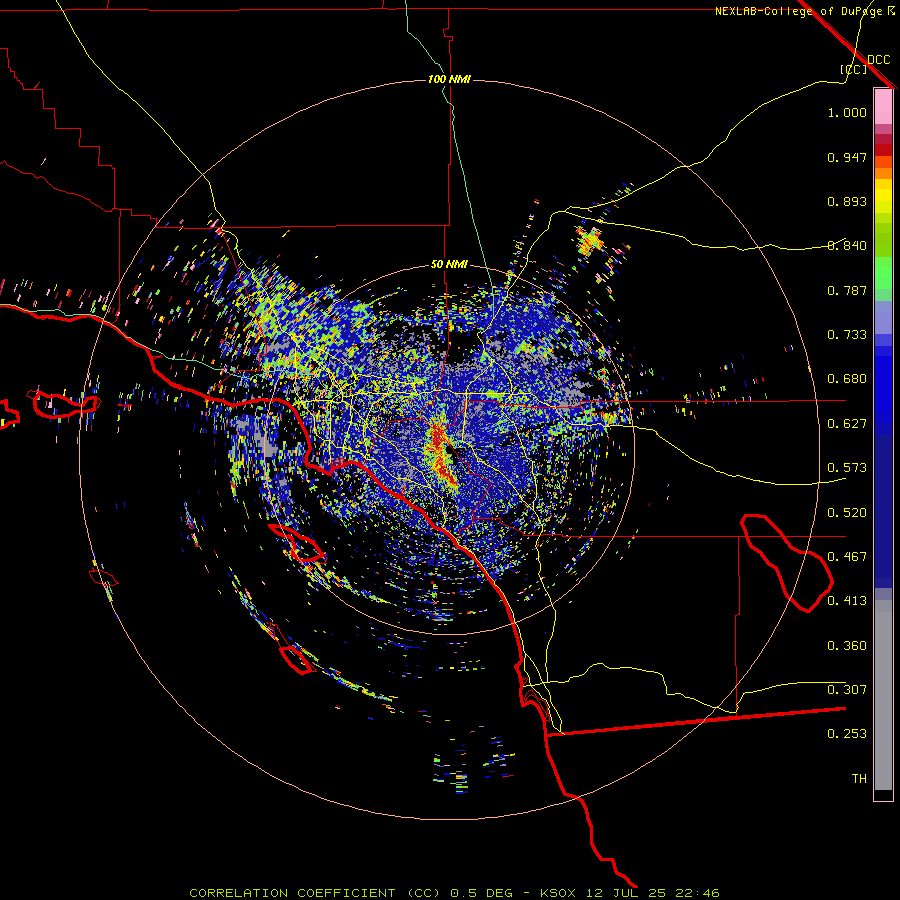Click the 0.360 legend value
Image resolution: width=900 pixels, height=900 pixels.
click(847, 646)
